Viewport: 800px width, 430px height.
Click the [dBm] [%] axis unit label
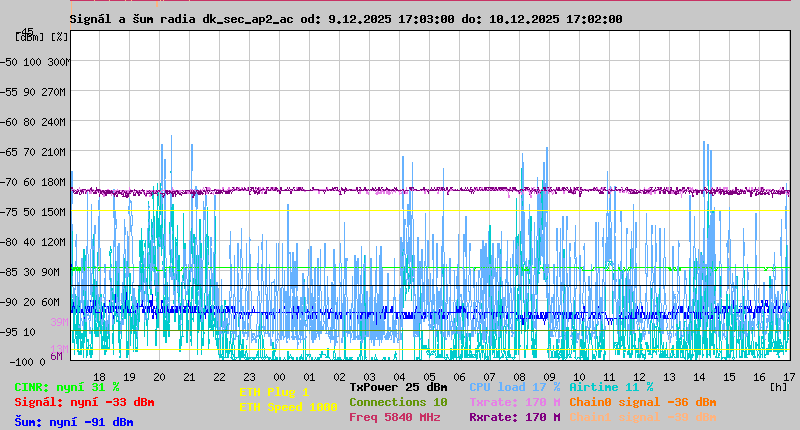click(x=42, y=37)
